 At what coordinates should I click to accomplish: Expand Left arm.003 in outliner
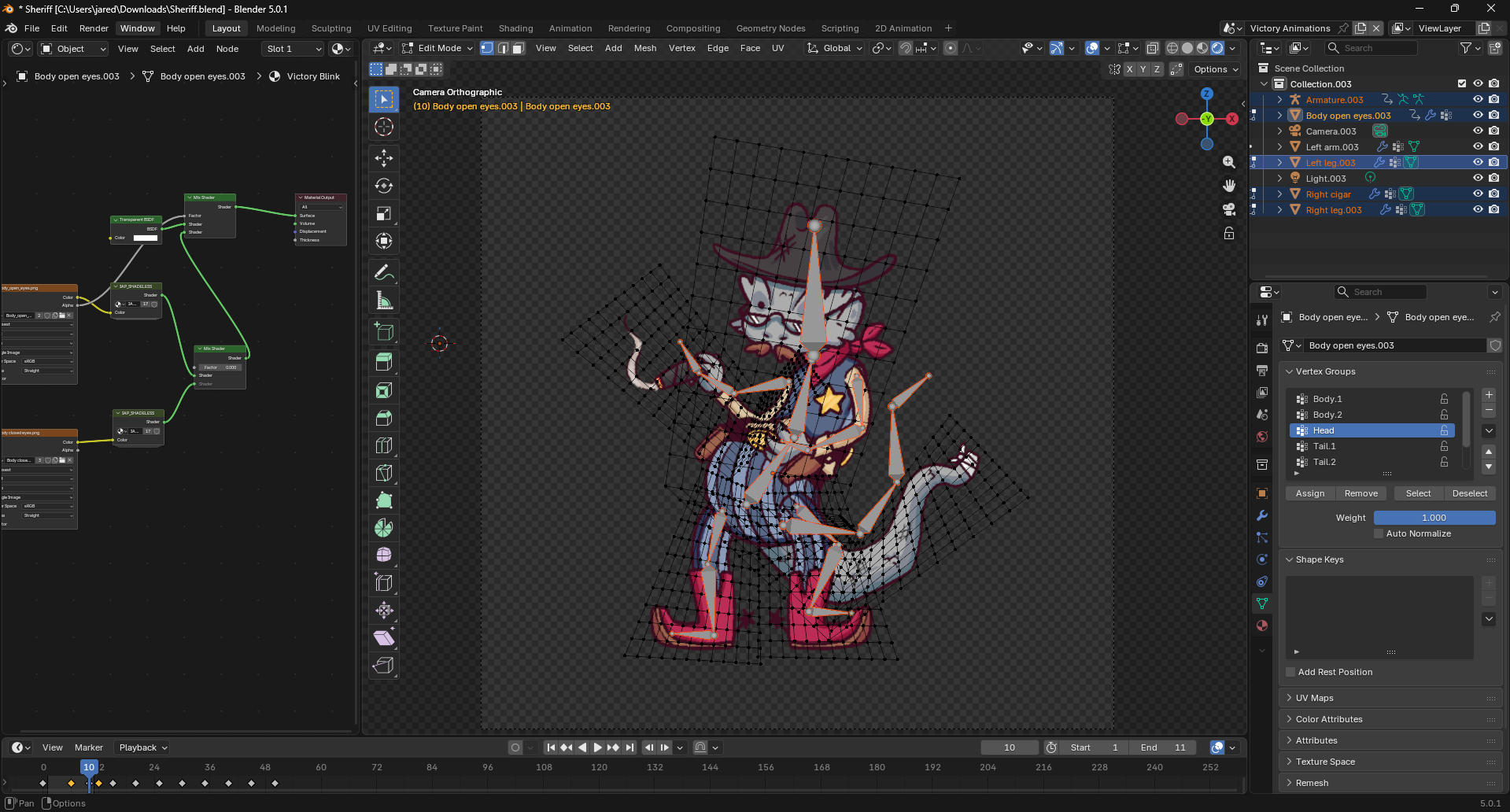pos(1279,147)
